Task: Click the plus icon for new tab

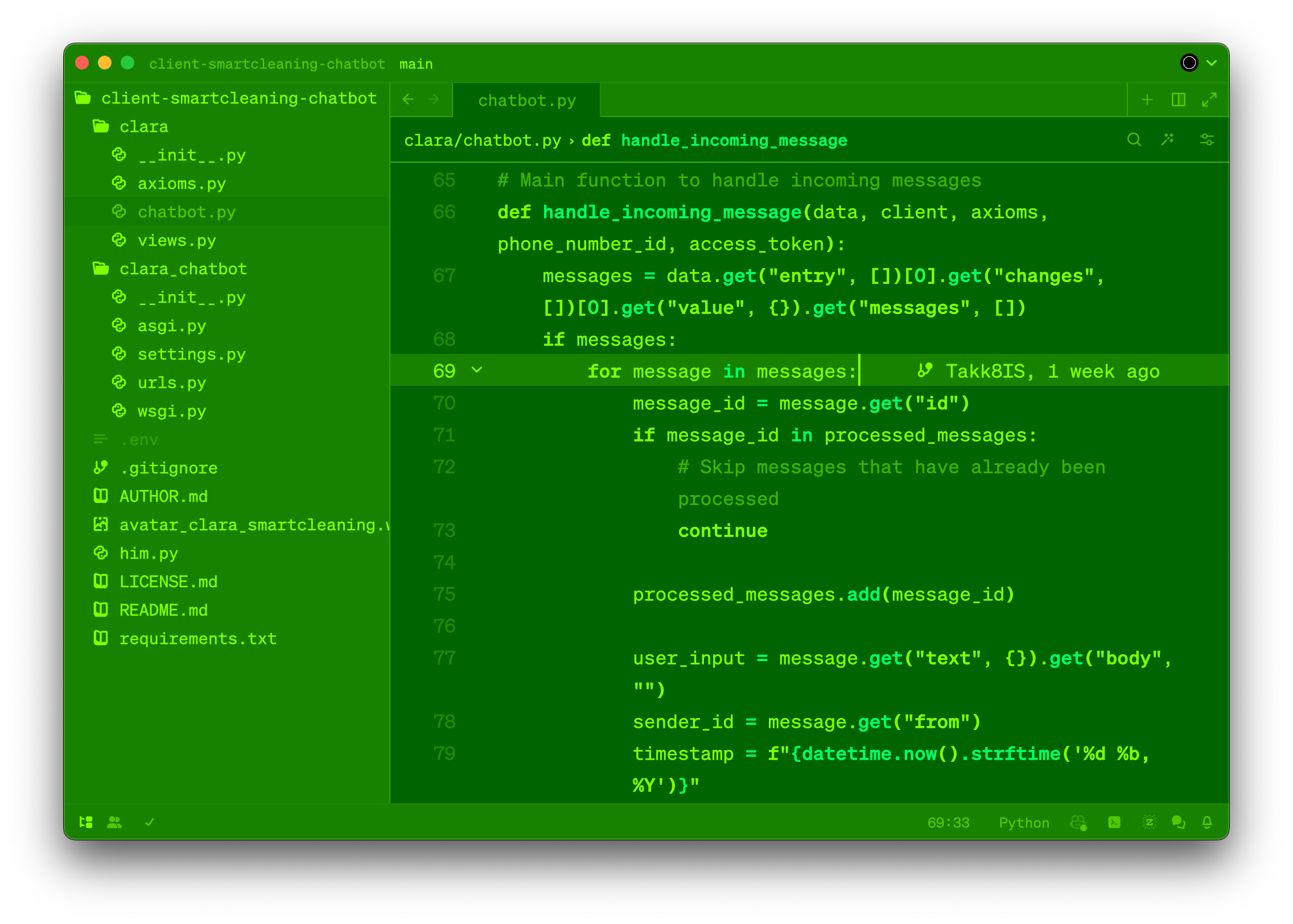Action: point(1147,100)
